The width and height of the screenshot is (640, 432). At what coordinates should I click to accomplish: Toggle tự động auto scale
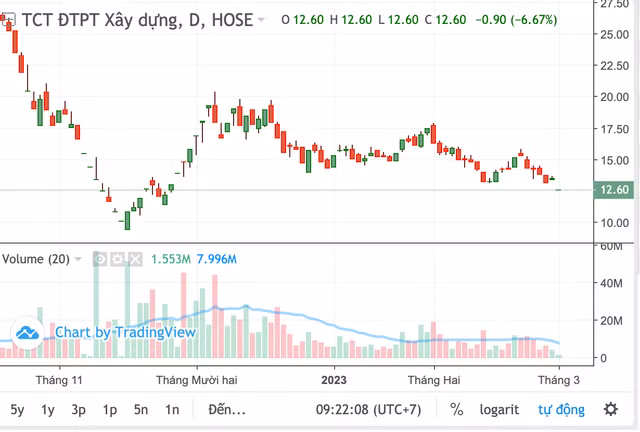tap(560, 409)
